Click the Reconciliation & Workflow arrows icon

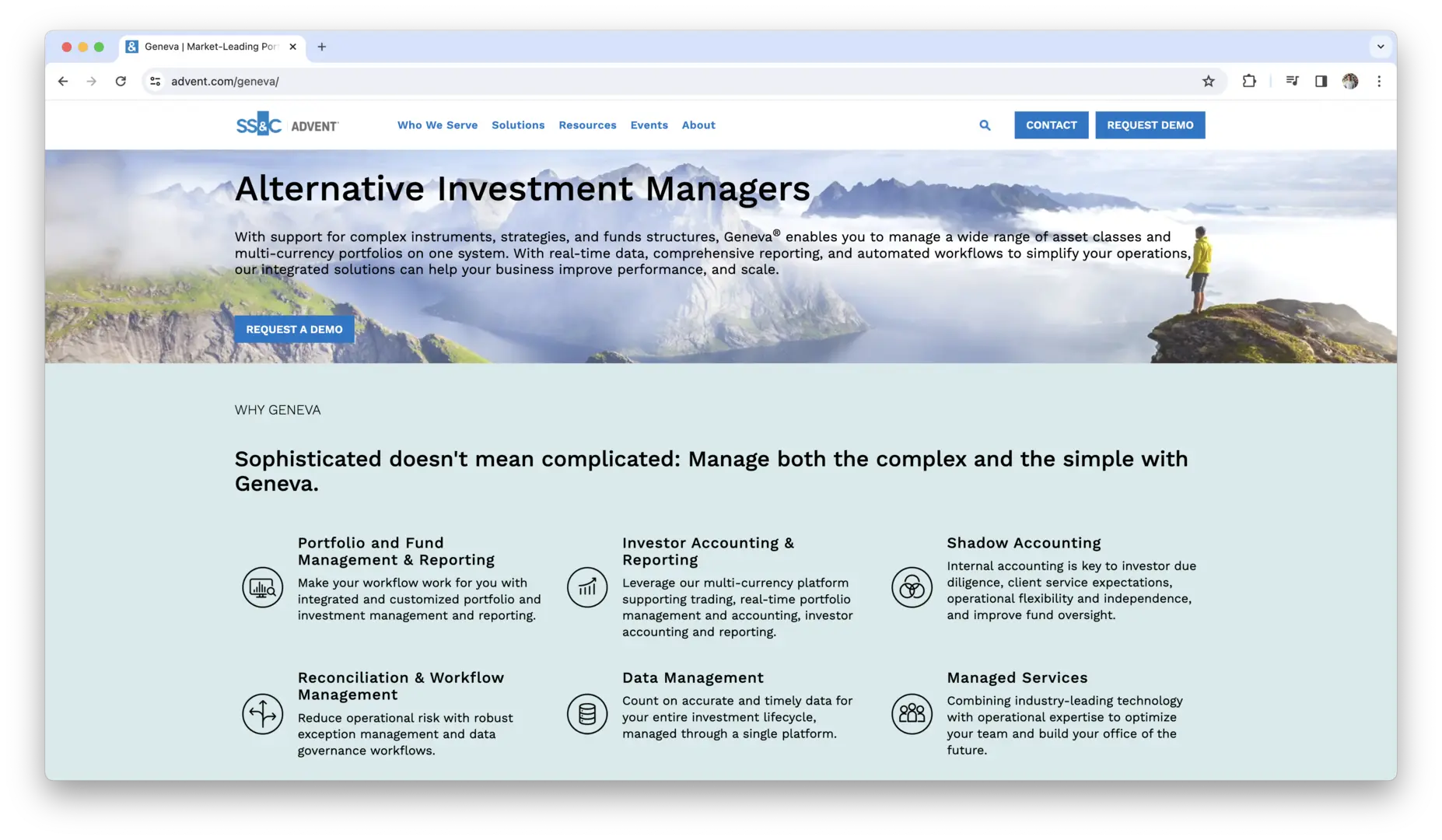coord(262,713)
